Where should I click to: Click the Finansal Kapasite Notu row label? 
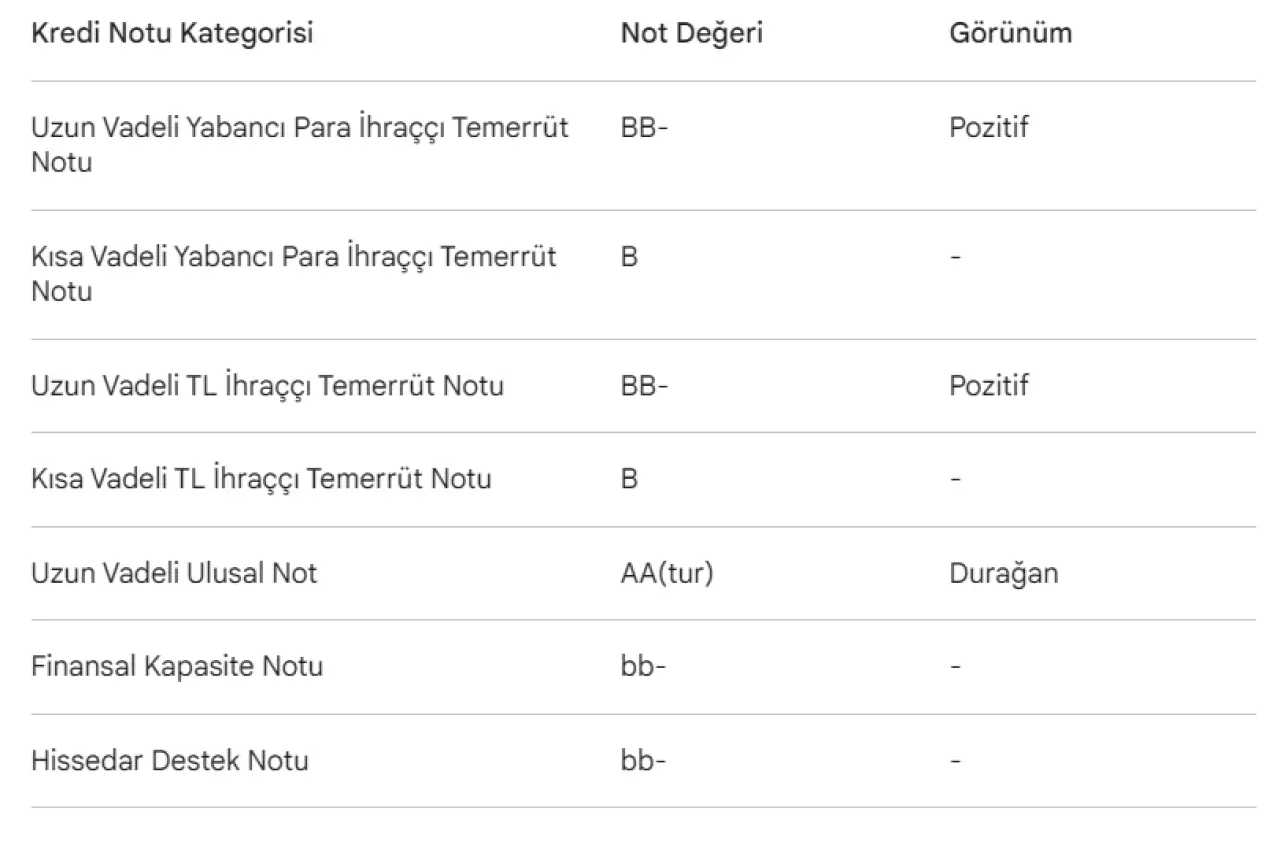(x=177, y=666)
